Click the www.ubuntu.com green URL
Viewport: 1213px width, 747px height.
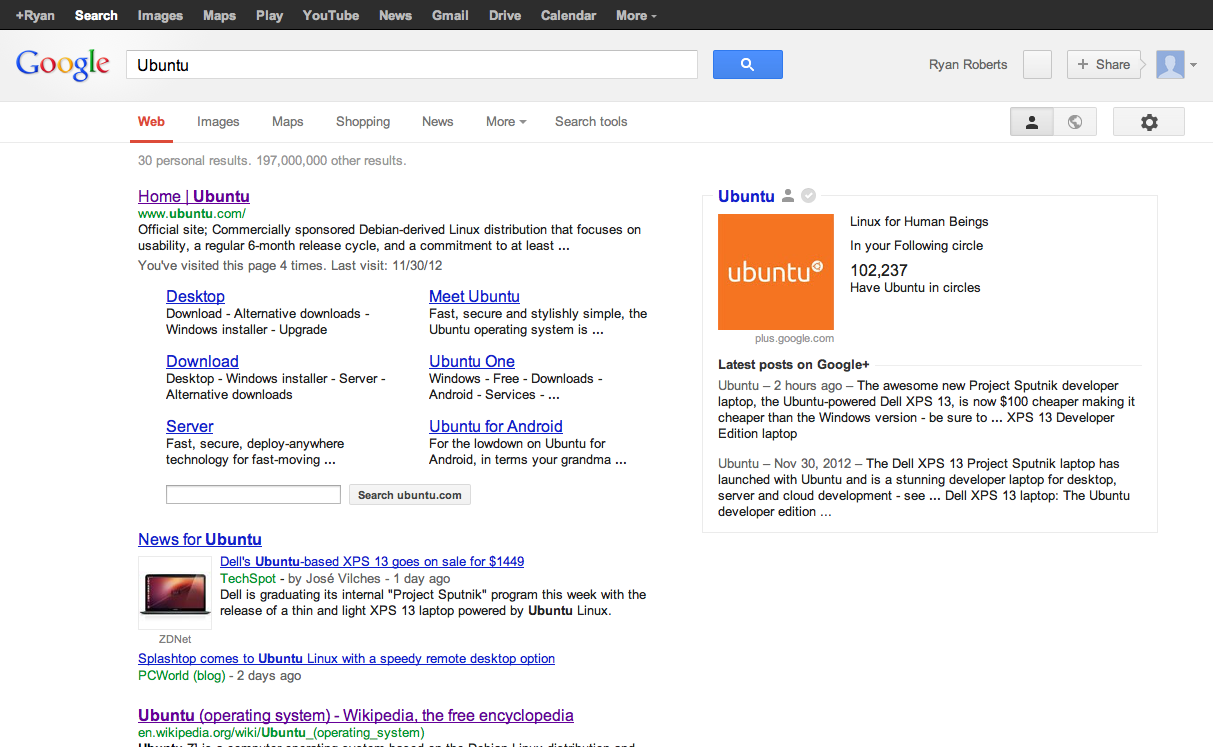pos(192,213)
